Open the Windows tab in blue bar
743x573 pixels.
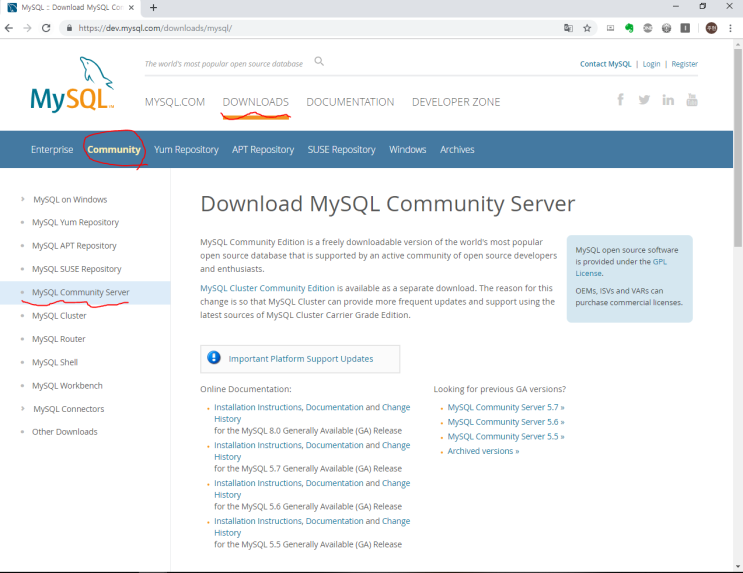coord(408,149)
